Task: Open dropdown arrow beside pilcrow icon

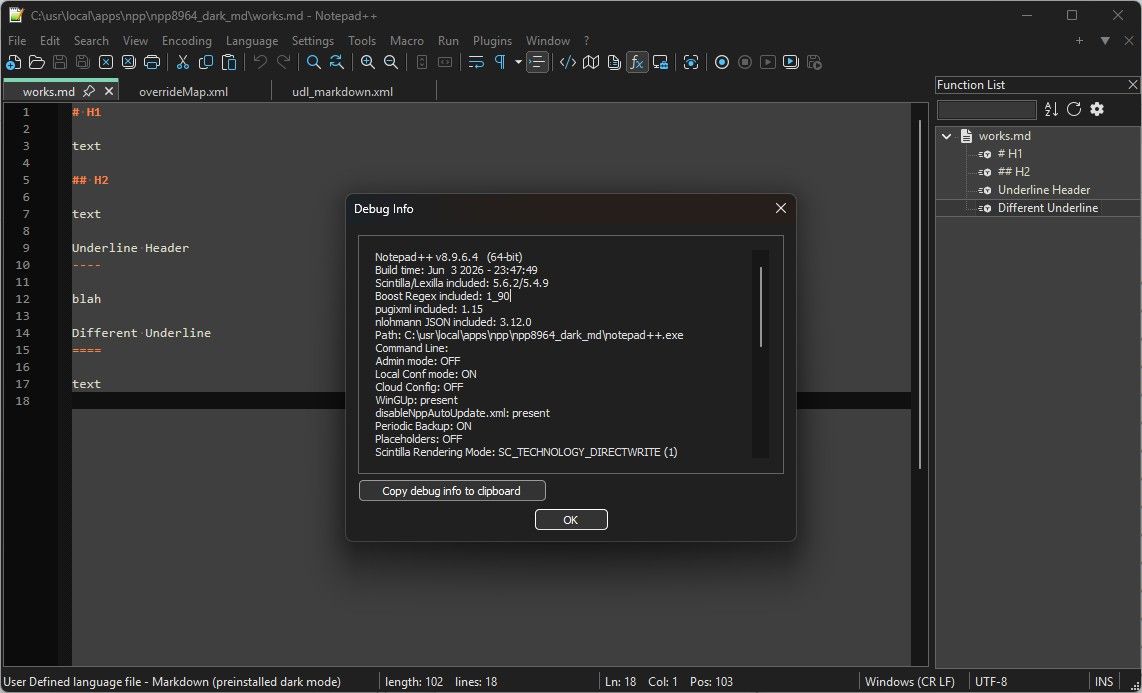Action: (519, 63)
